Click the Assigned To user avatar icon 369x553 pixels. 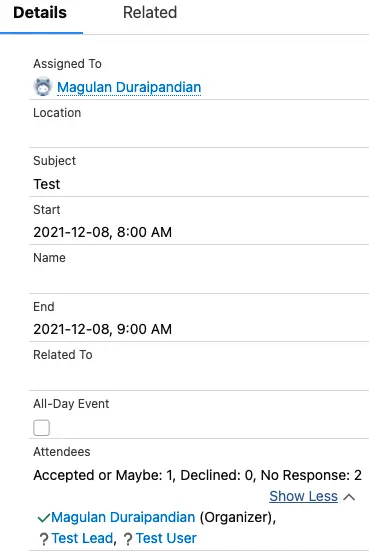(x=43, y=86)
